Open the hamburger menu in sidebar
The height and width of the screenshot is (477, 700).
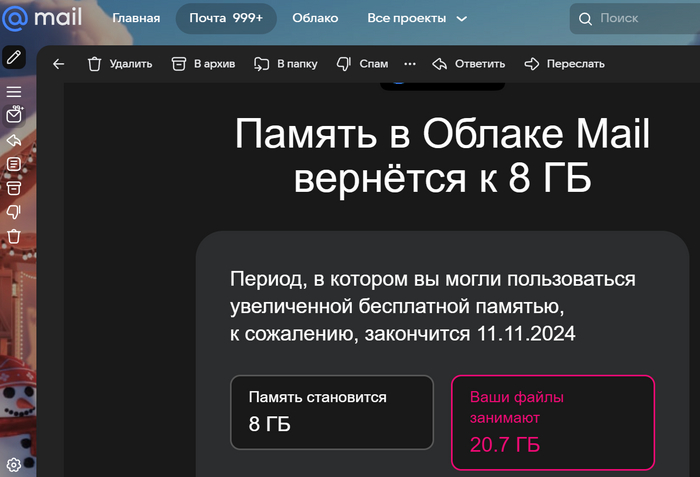(14, 92)
